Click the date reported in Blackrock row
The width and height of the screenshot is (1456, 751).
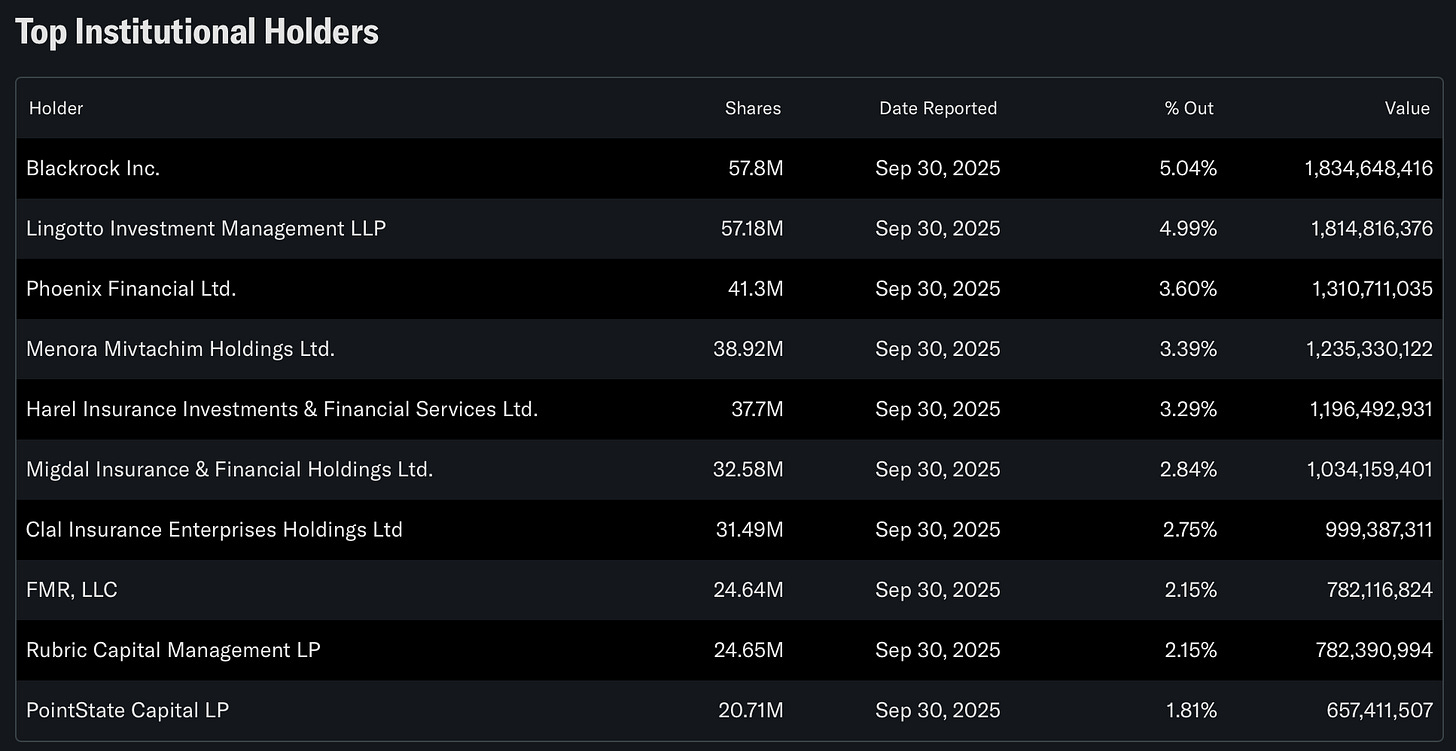click(x=938, y=168)
